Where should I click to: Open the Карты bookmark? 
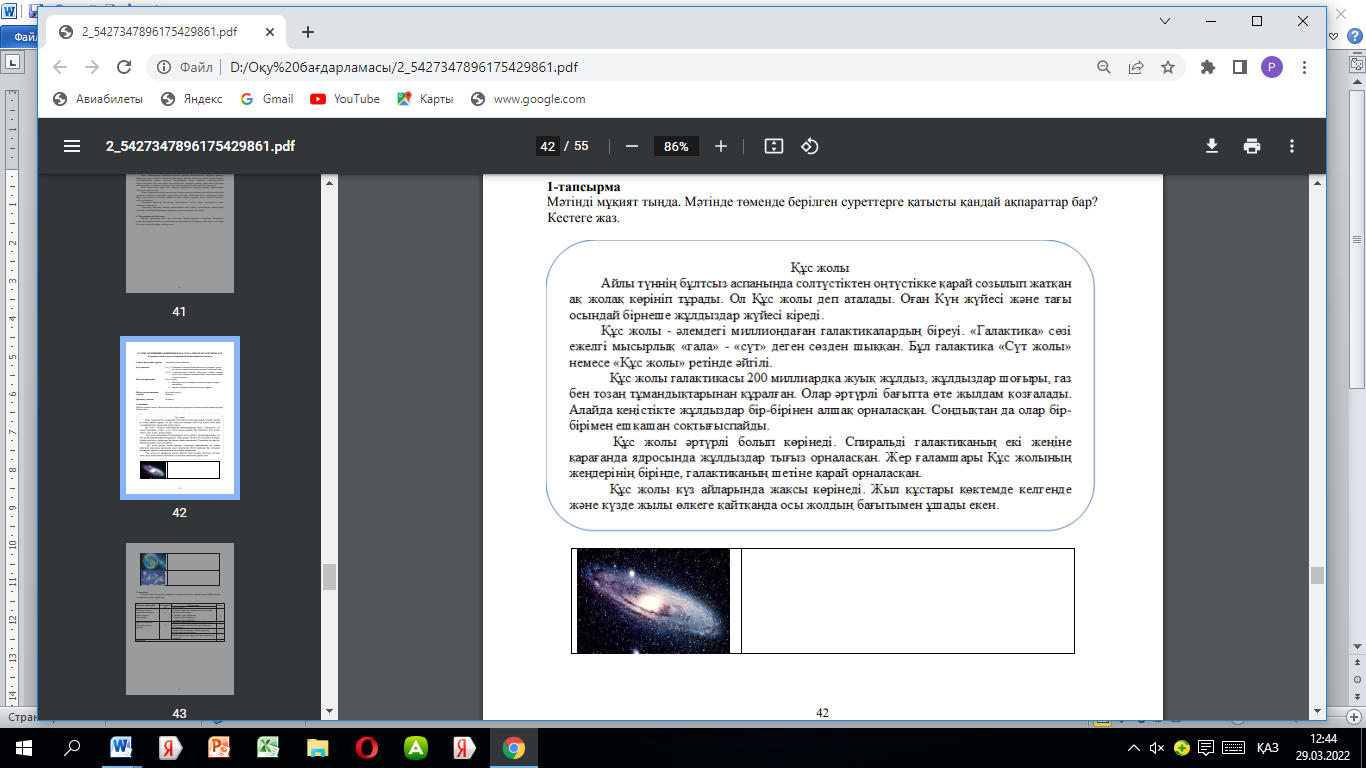click(425, 99)
